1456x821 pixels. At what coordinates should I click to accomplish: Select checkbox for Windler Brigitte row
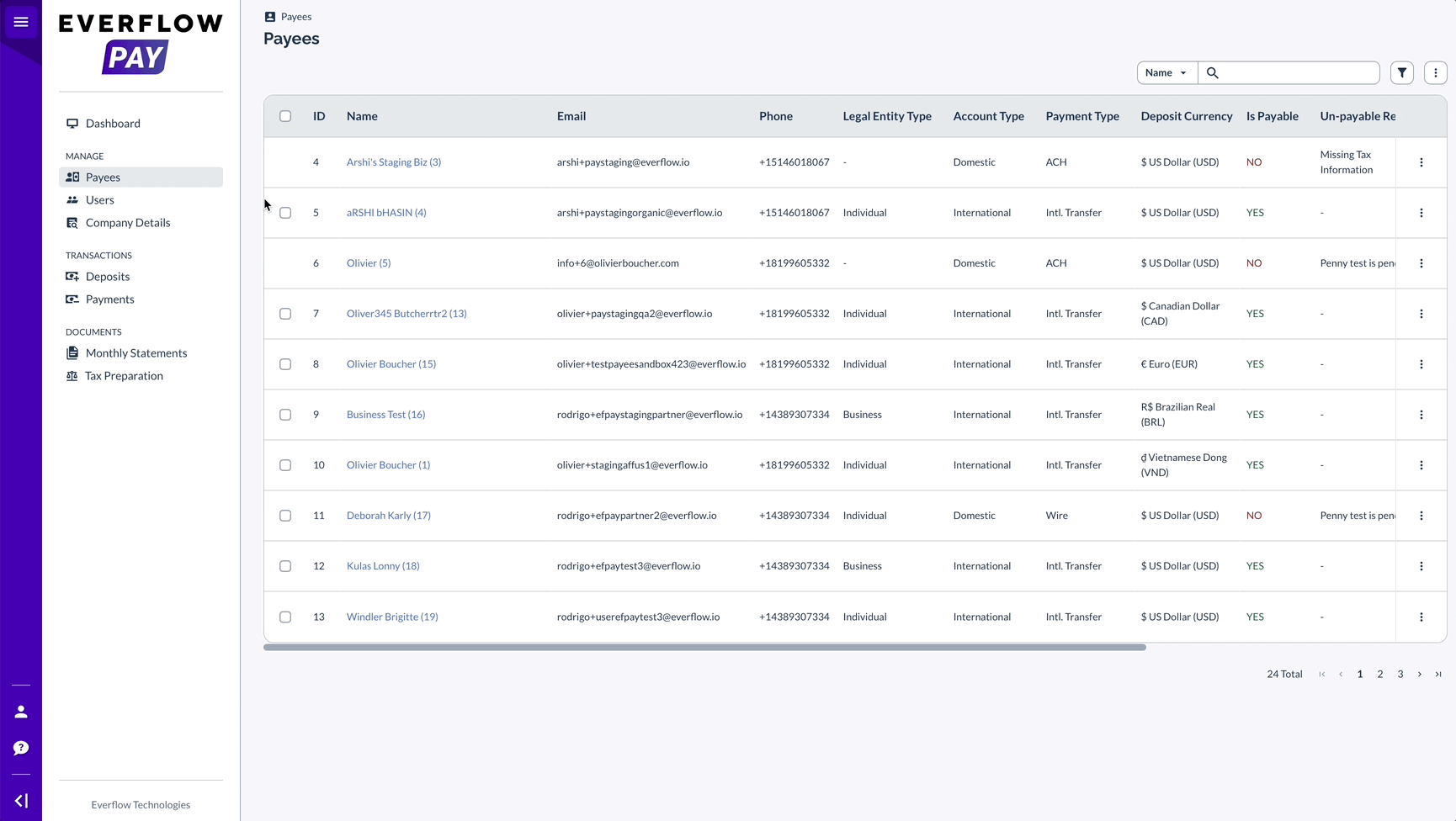[x=285, y=617]
